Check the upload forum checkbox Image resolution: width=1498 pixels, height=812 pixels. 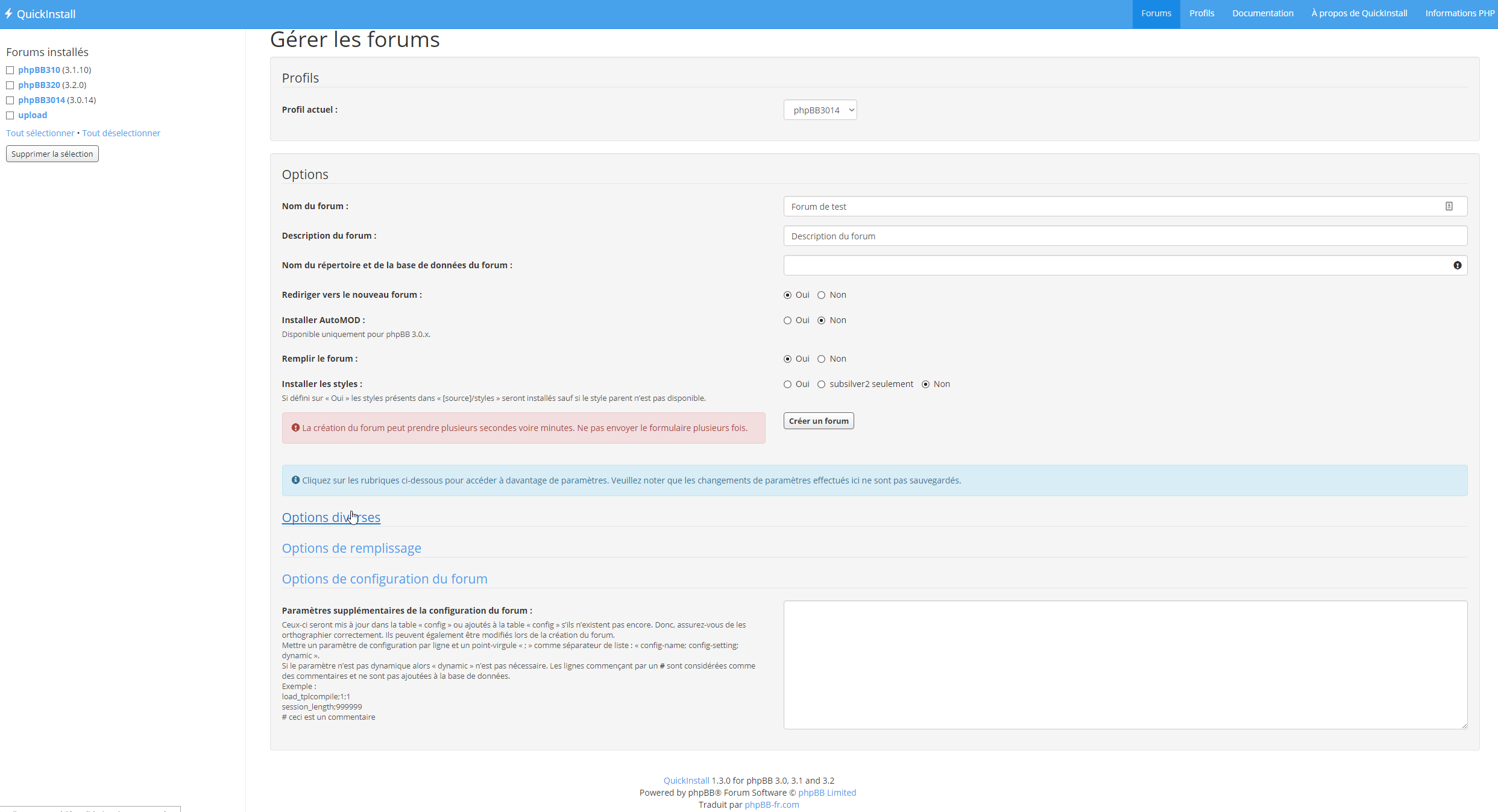10,115
